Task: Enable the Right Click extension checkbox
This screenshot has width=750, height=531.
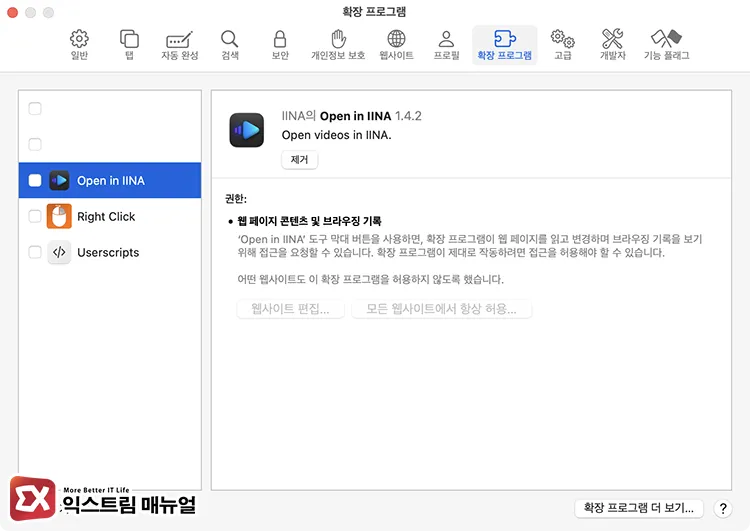Action: pos(35,216)
